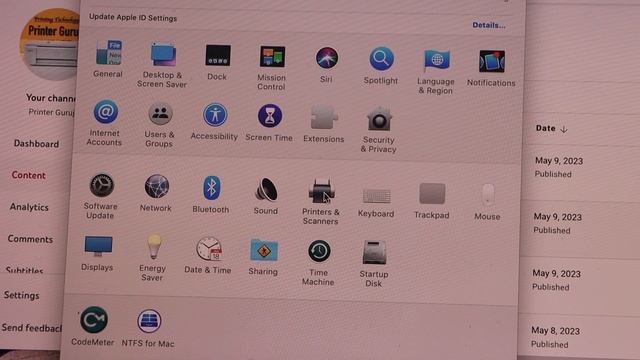
Task: Open Settings in YouTube Studio sidebar
Action: click(22, 295)
